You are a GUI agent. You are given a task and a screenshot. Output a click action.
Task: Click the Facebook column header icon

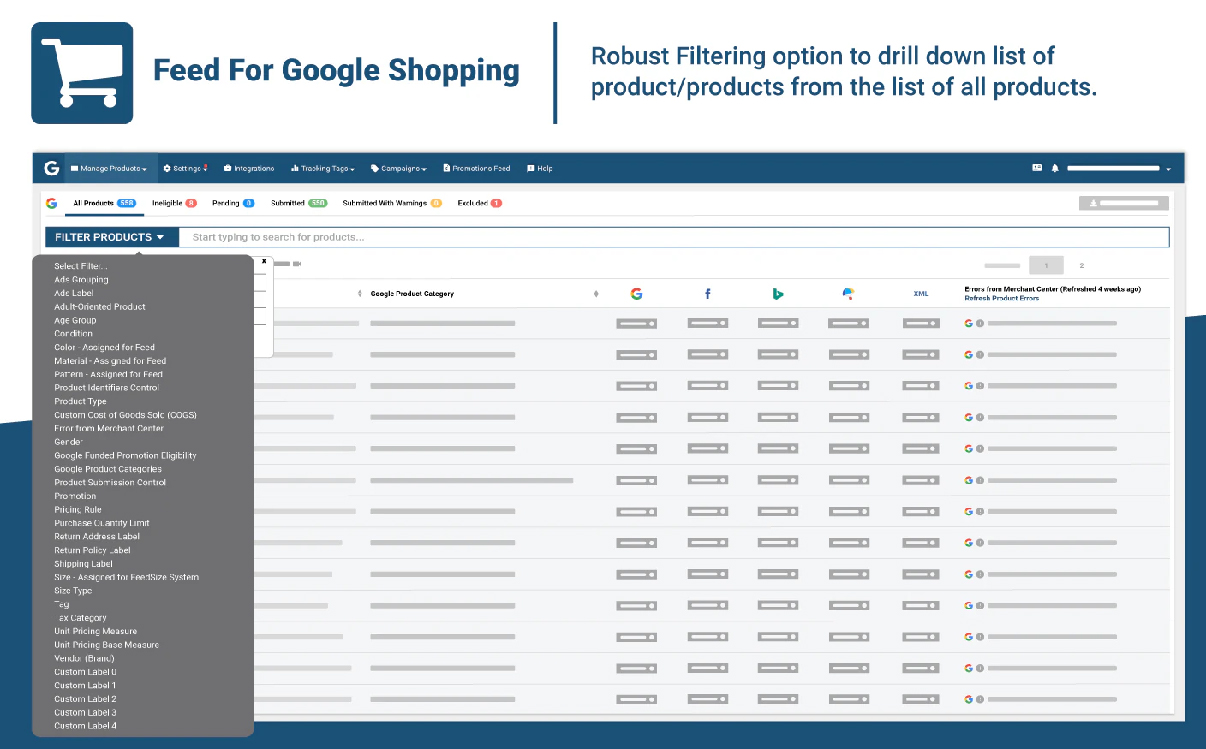tap(708, 294)
